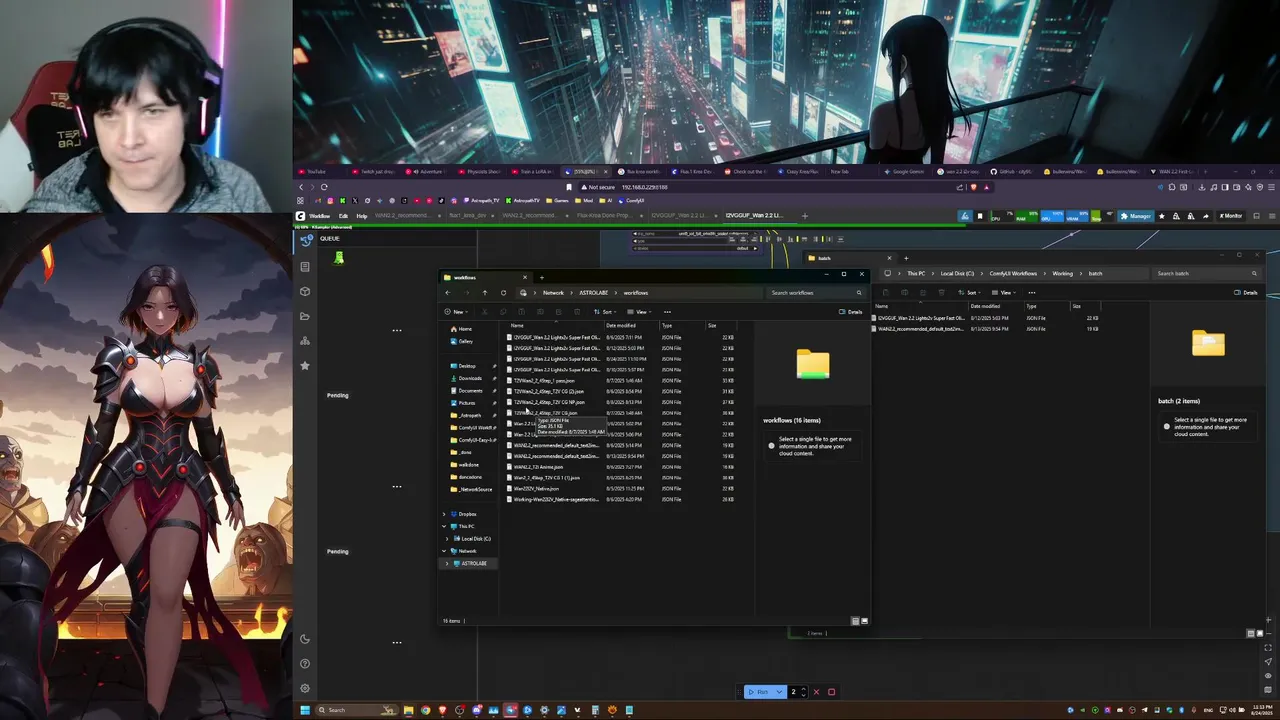This screenshot has width=1280, height=720.
Task: Click the back arrow in workflows explorer
Action: click(448, 293)
